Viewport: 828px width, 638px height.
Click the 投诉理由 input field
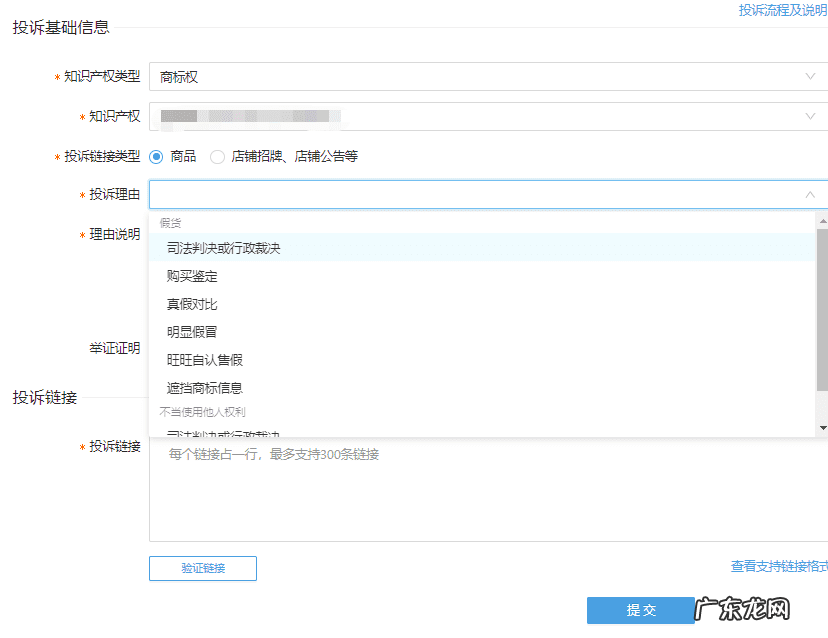(470, 194)
